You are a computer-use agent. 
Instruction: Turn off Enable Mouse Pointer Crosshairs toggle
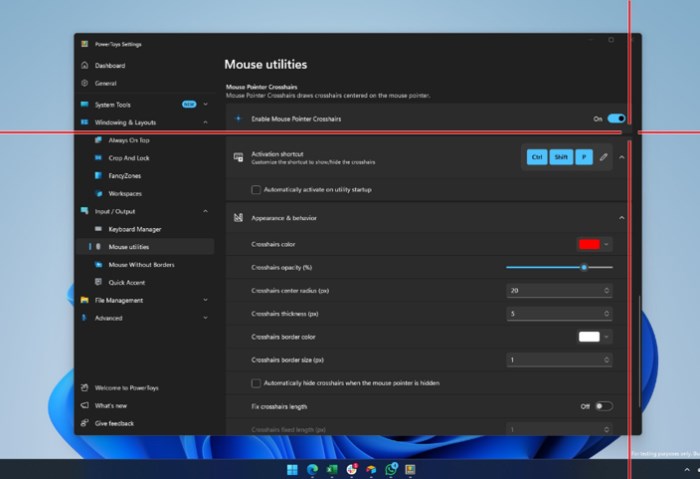616,119
